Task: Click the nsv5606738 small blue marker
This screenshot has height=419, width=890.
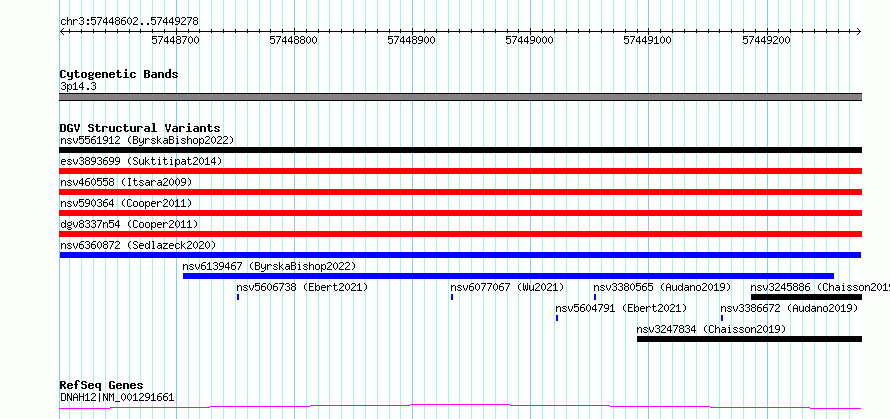Action: click(238, 297)
